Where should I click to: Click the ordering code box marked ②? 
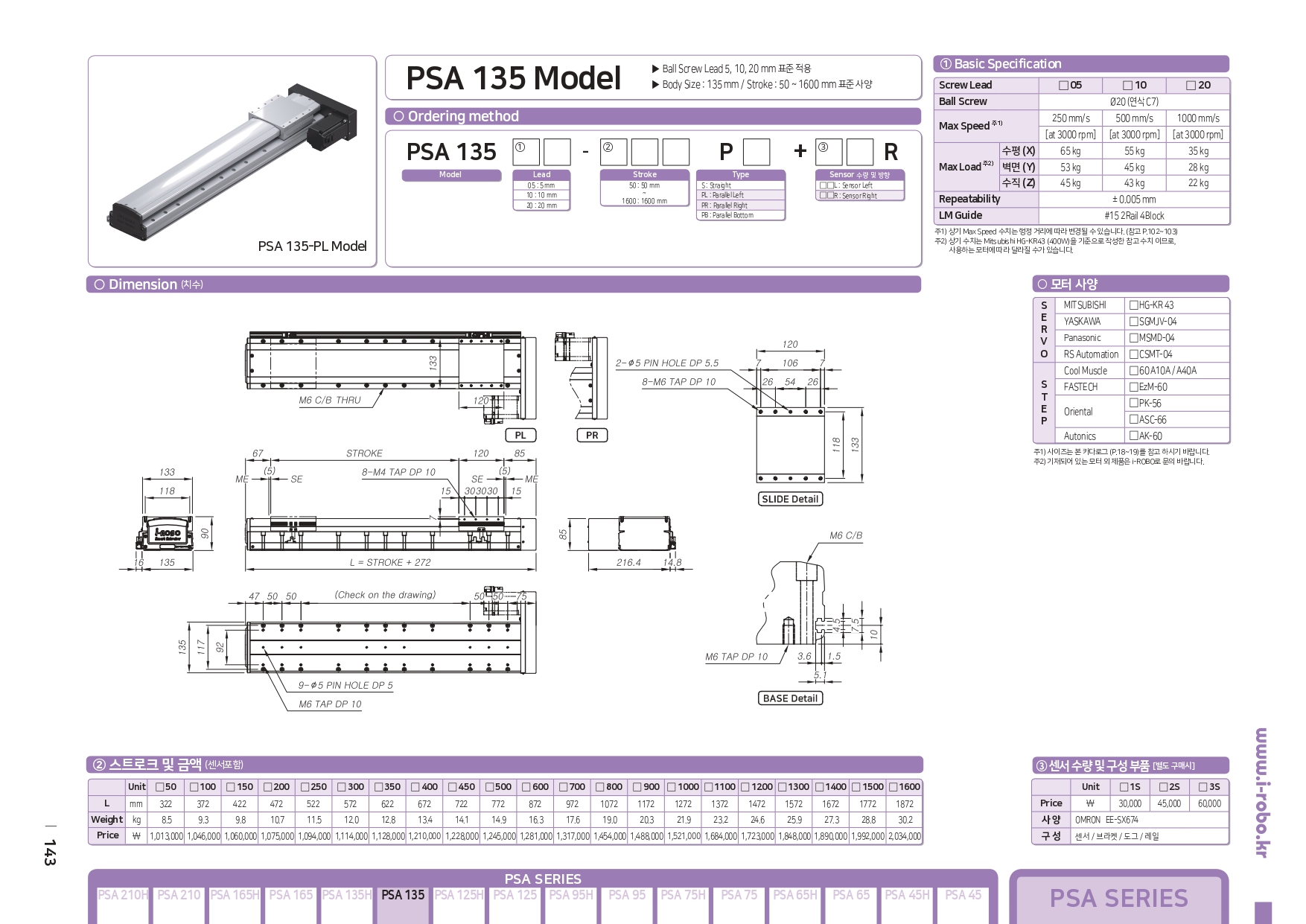tap(614, 152)
